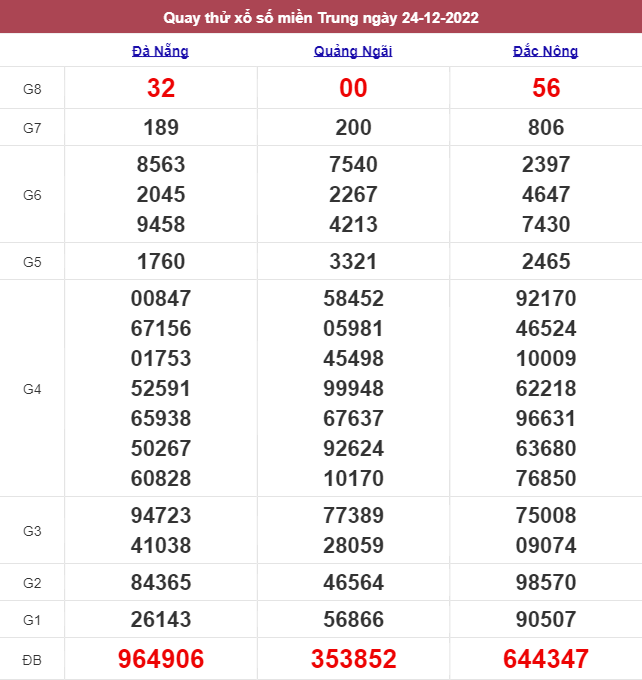Click Đắc Nông G8 number 56
Viewport: 642px width, 680px height.
point(546,88)
